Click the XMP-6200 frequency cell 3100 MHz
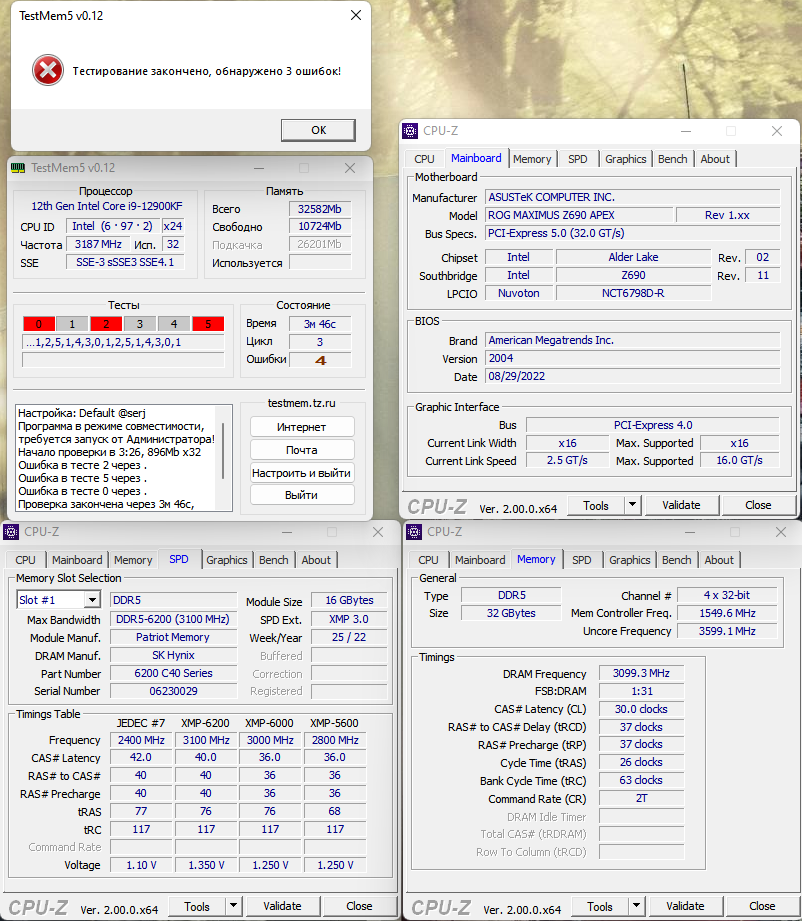 click(206, 740)
